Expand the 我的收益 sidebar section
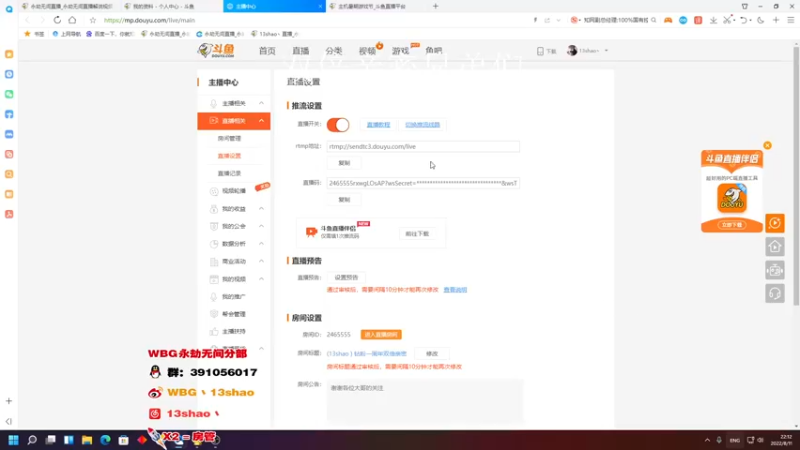The image size is (800, 450). pyautogui.click(x=261, y=209)
